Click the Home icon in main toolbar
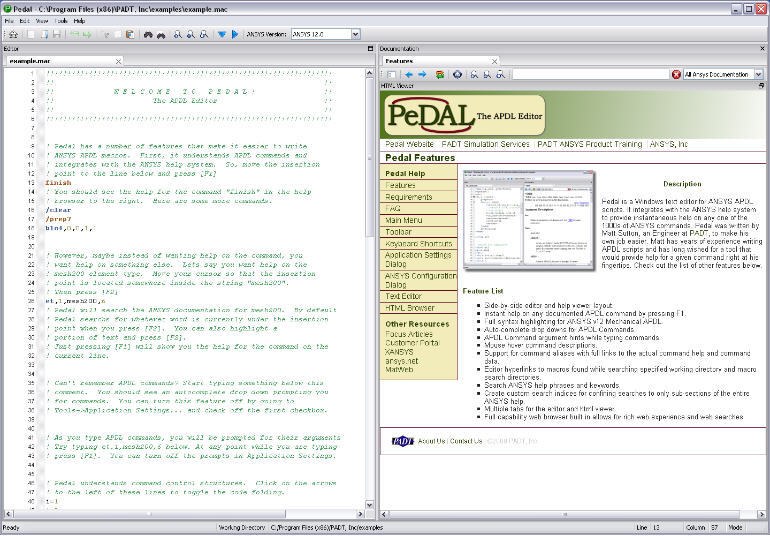 tap(13, 34)
